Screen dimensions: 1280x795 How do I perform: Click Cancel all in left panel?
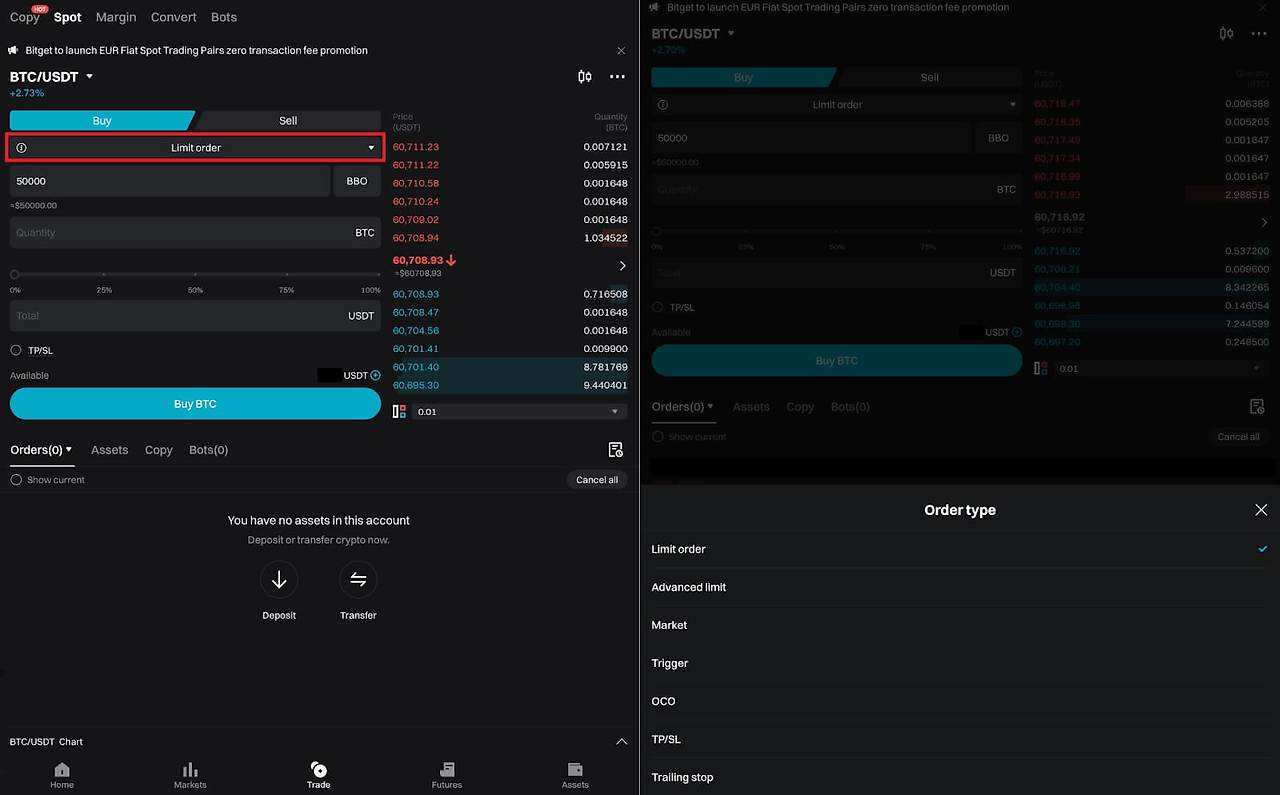[597, 480]
